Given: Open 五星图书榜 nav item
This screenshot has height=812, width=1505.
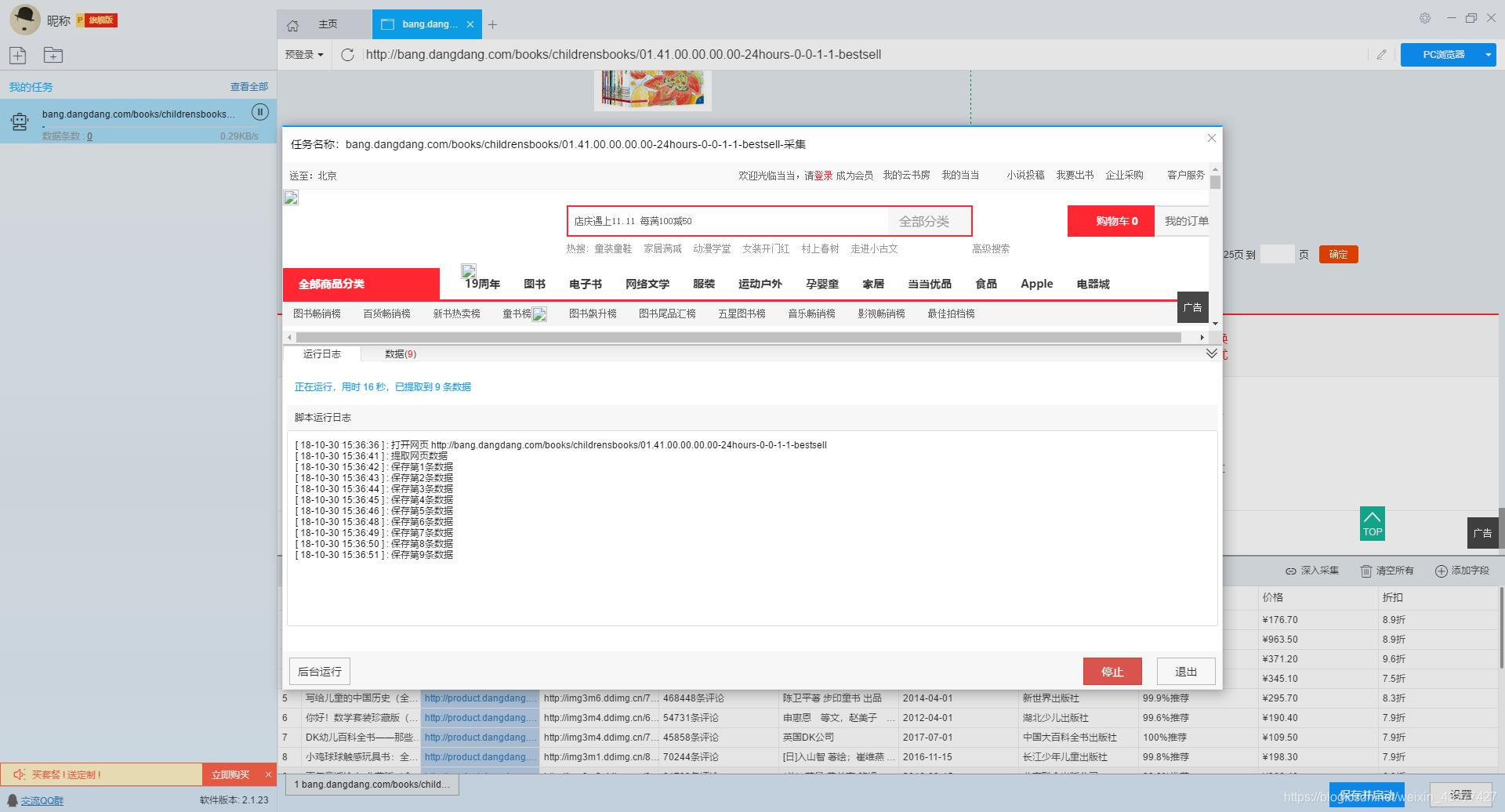Looking at the screenshot, I should 742,314.
